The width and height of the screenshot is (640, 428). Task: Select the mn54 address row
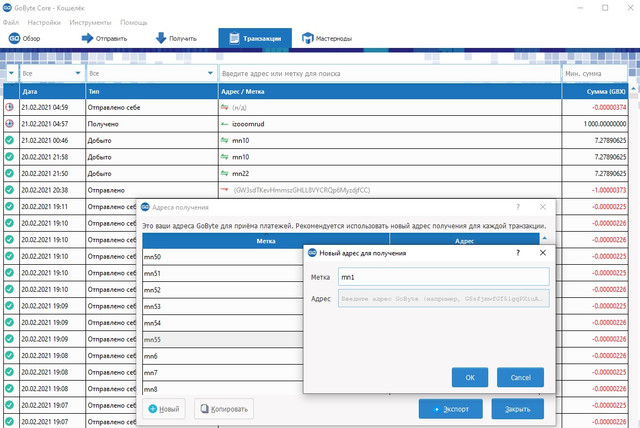click(x=223, y=323)
